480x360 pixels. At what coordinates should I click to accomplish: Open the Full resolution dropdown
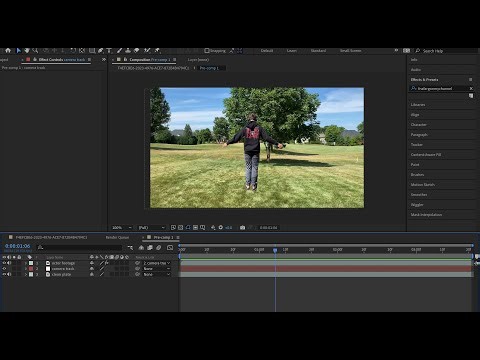[152, 227]
